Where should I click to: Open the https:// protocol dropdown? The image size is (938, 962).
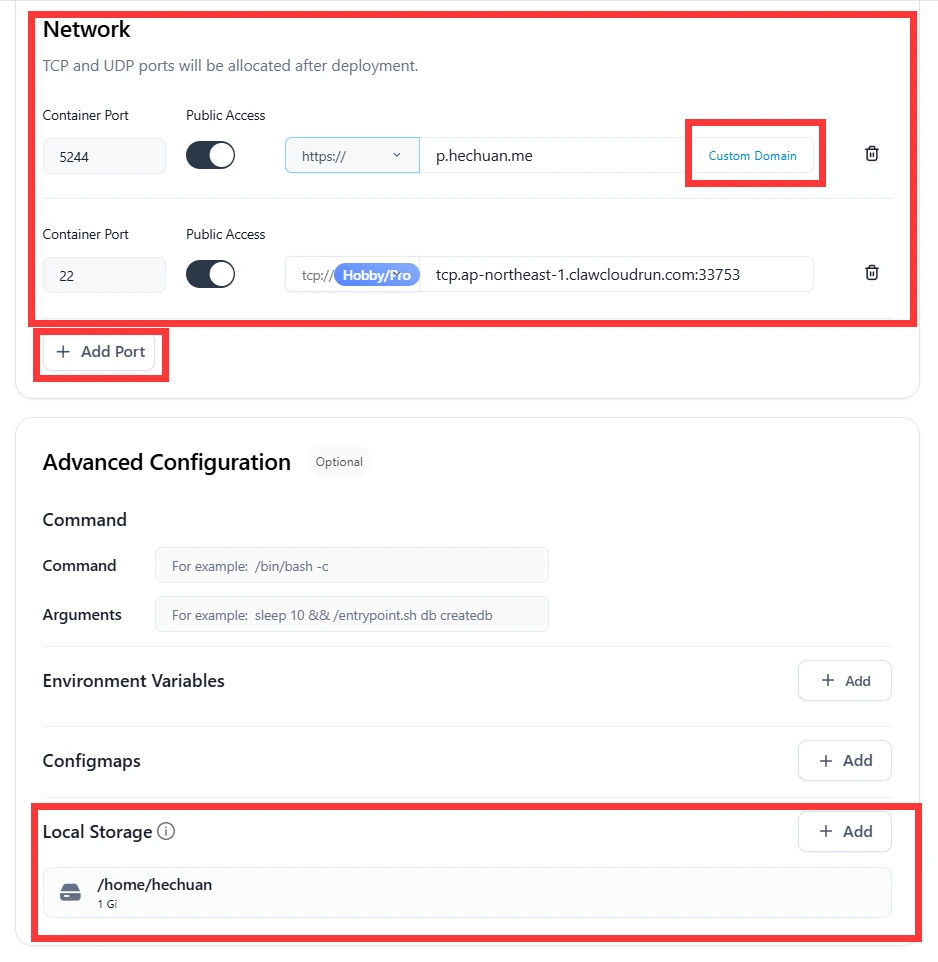click(x=352, y=155)
